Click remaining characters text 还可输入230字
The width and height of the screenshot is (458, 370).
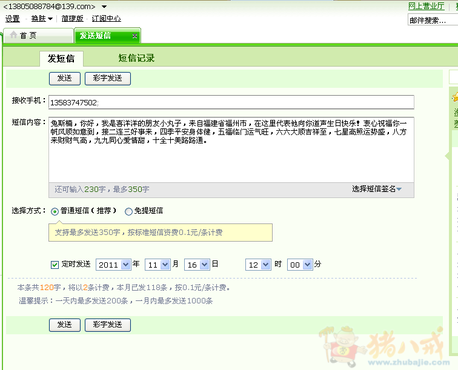click(80, 189)
